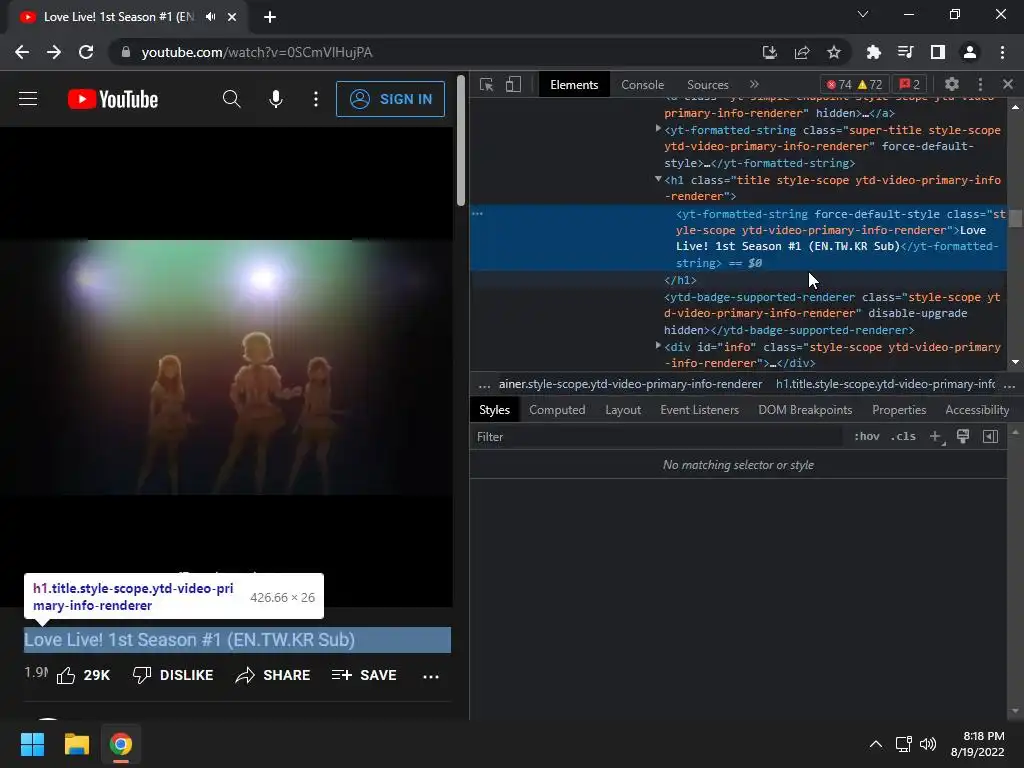This screenshot has height=768, width=1024.
Task: Switch to the Elements tab
Action: [574, 85]
